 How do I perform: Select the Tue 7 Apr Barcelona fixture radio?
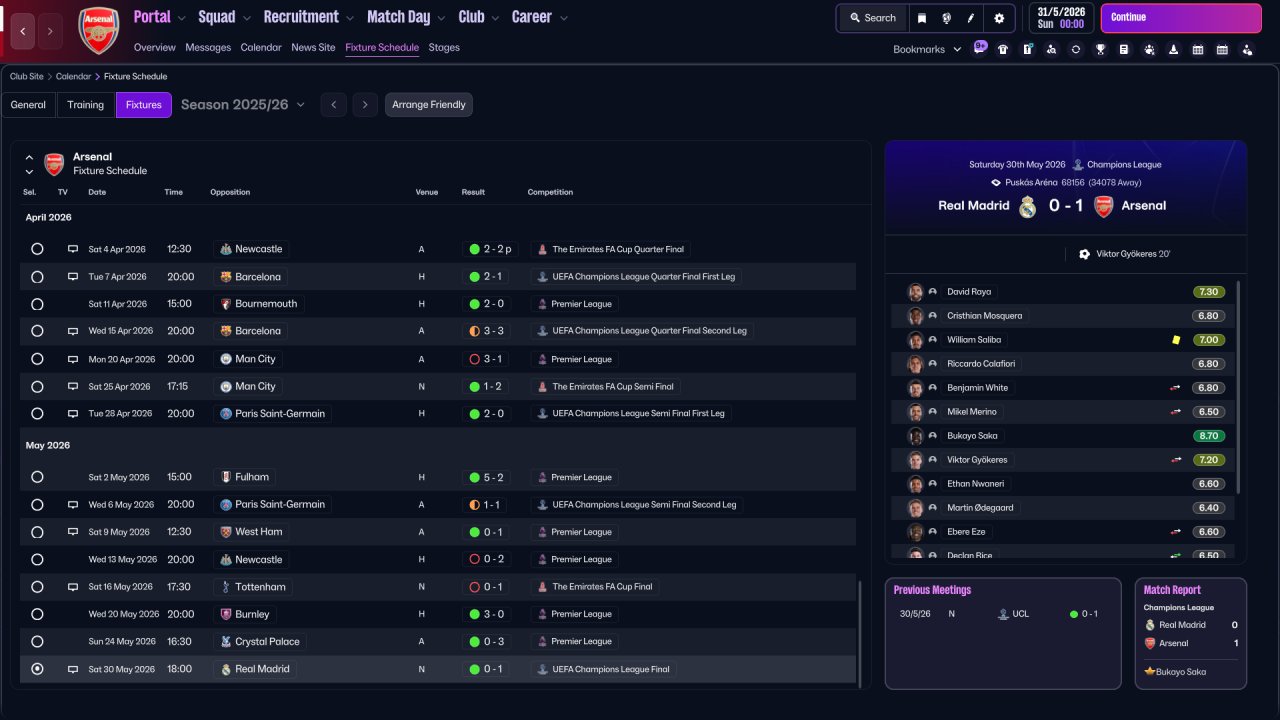[x=37, y=277]
